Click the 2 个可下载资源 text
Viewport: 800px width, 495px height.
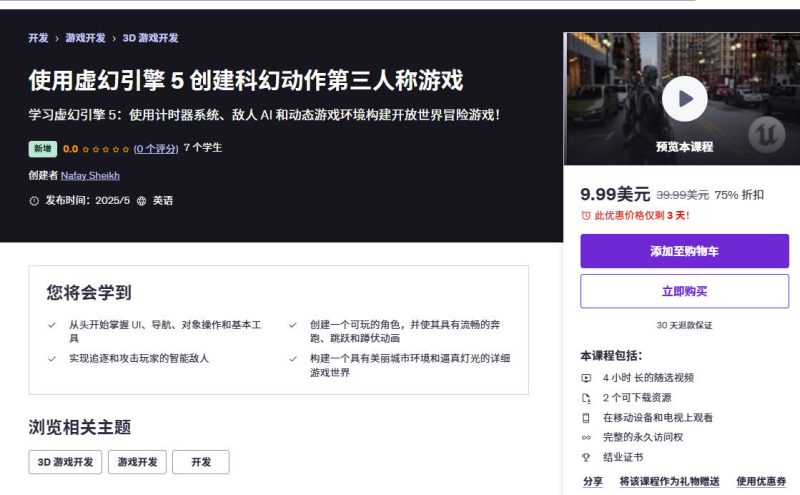(637, 398)
